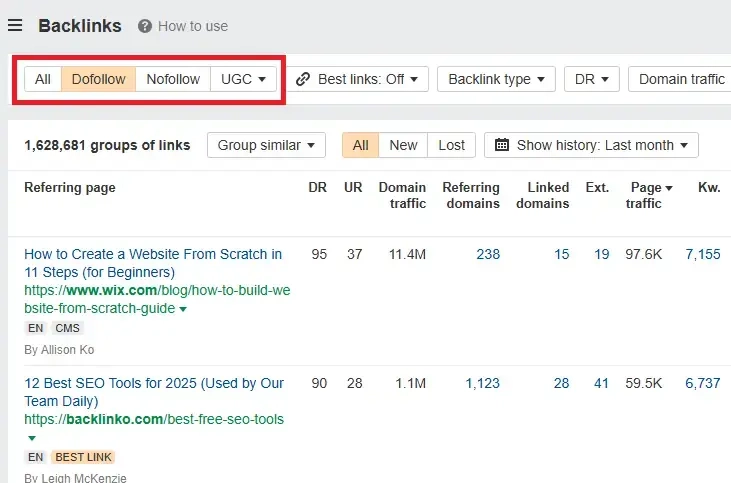Click the chain link icon in Best links

[x=303, y=79]
